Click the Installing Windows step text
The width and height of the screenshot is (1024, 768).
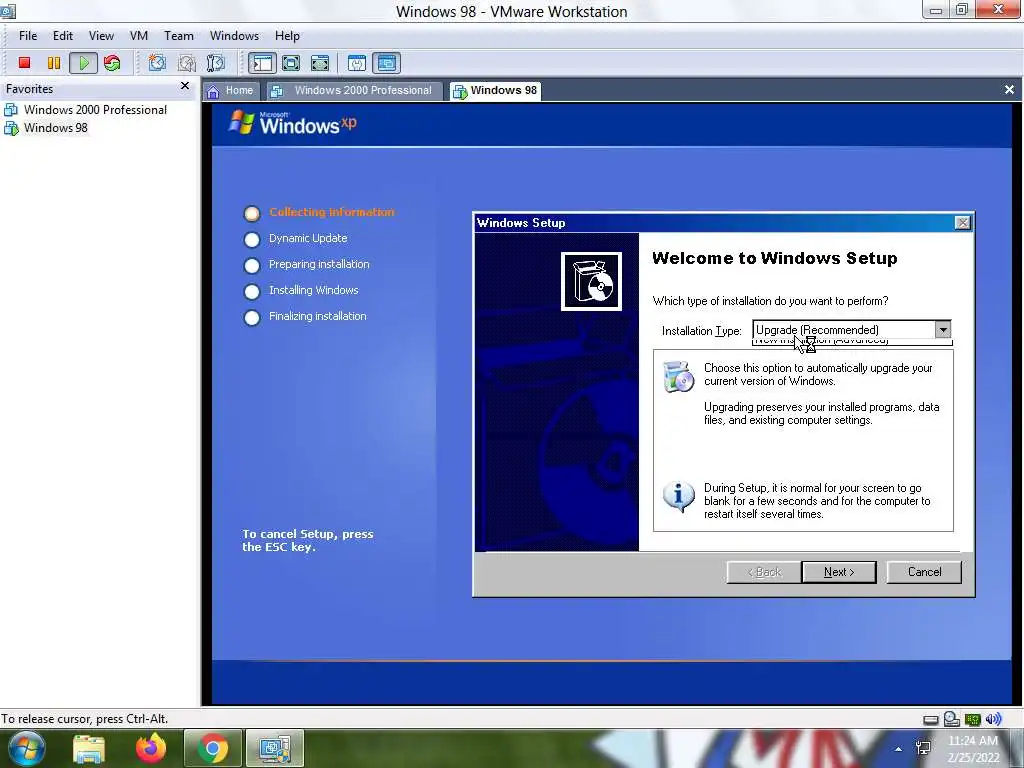313,290
